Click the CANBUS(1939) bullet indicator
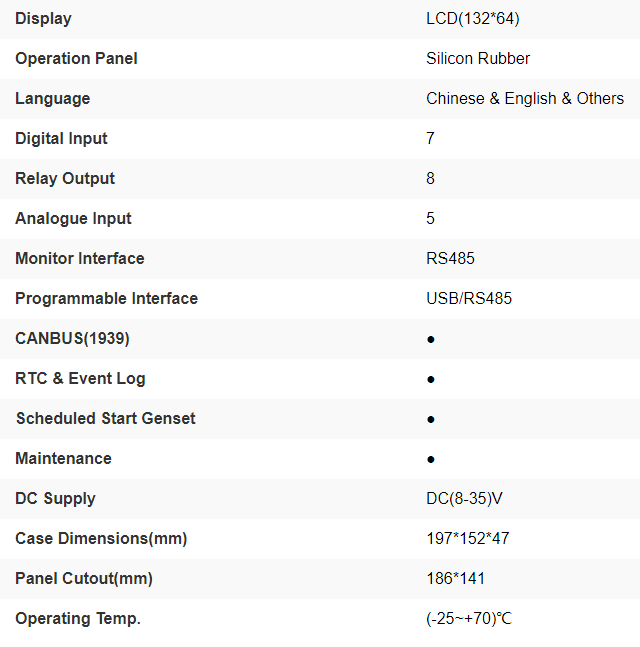 pos(431,339)
